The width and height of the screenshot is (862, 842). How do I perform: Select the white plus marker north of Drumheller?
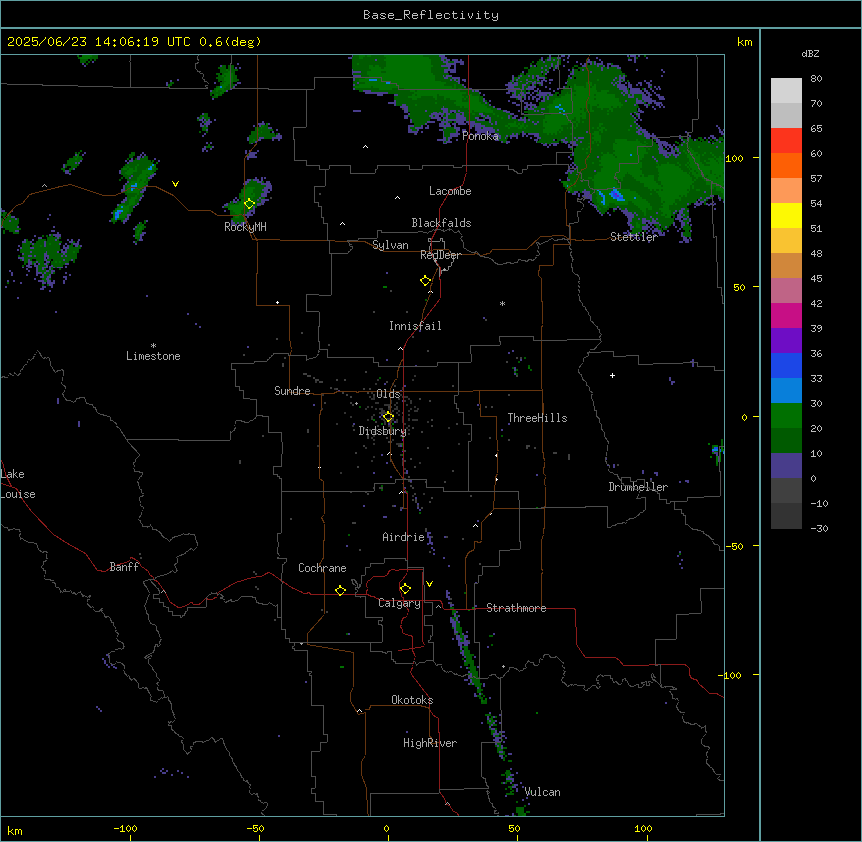pos(612,375)
